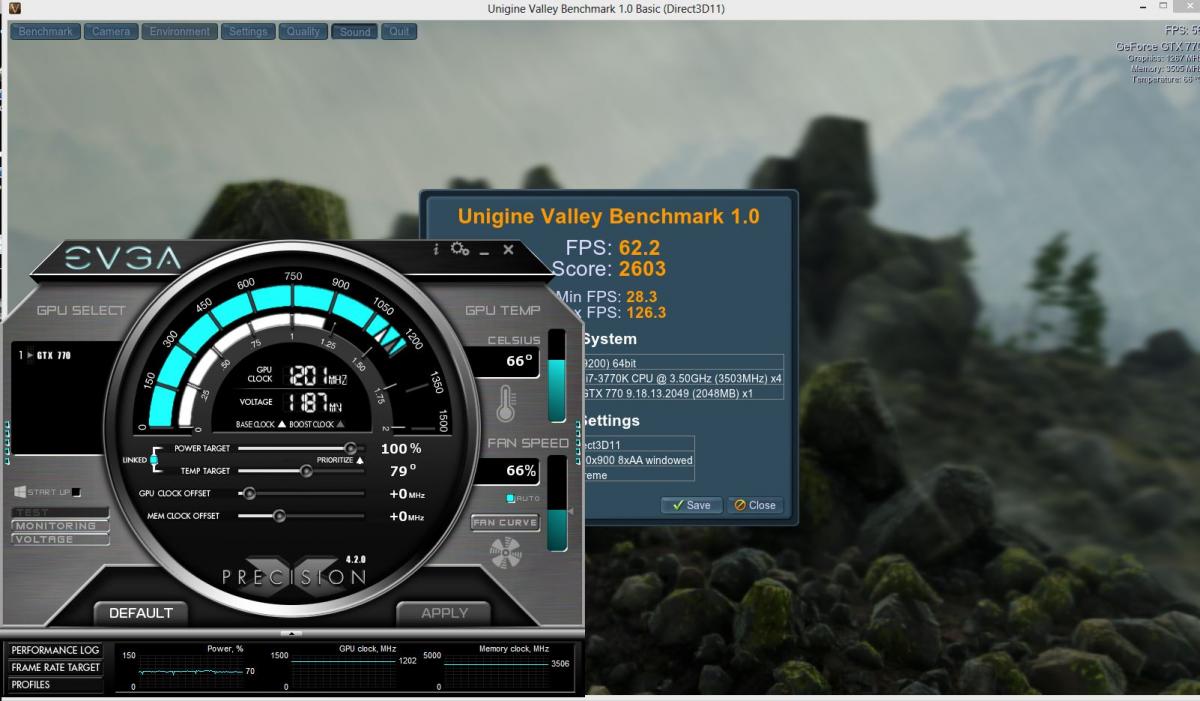Collapse the monitoring graph panel arrow
The width and height of the screenshot is (1200, 701).
(291, 633)
